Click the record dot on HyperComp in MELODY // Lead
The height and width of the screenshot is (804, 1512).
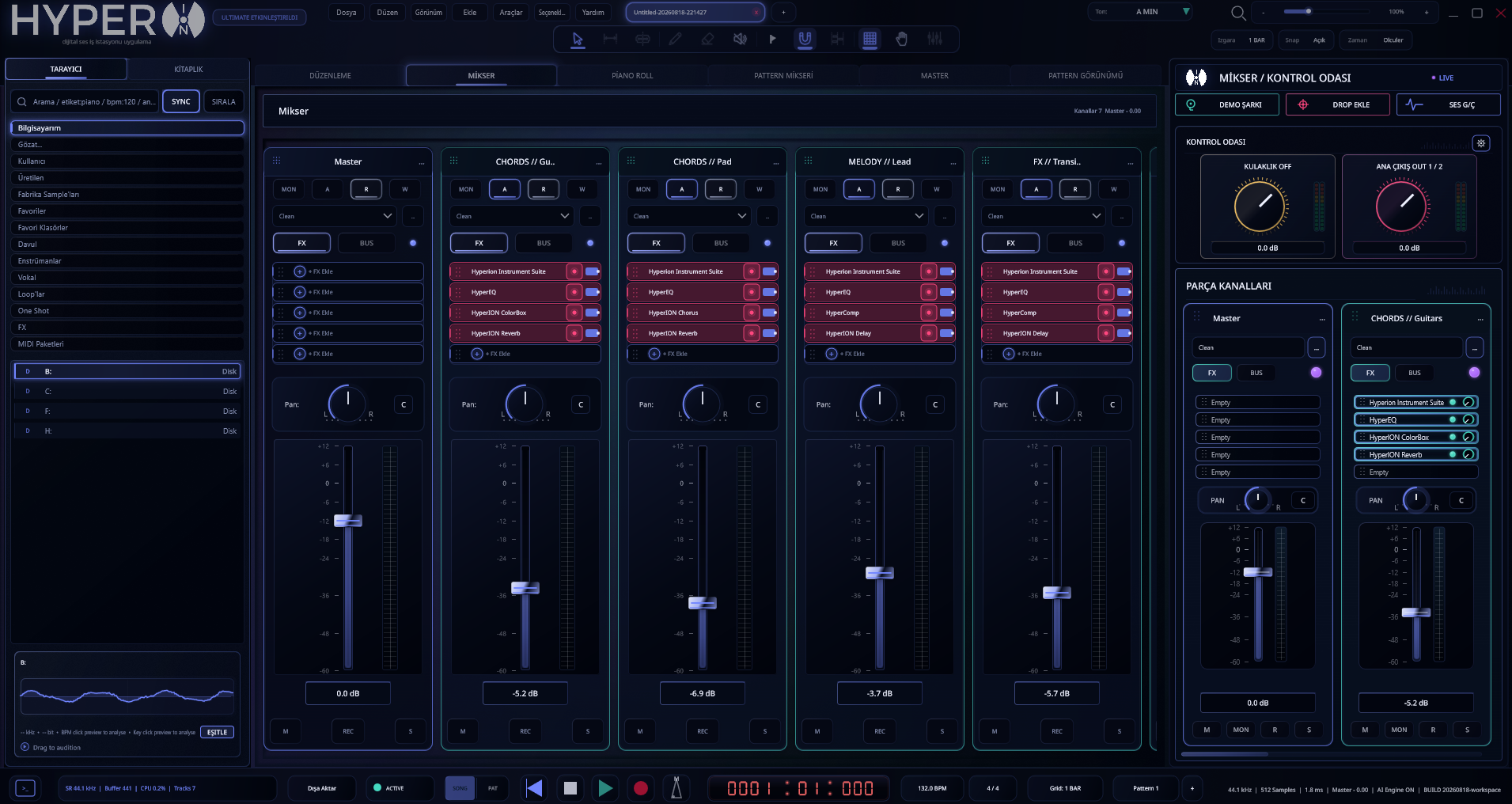point(929,313)
